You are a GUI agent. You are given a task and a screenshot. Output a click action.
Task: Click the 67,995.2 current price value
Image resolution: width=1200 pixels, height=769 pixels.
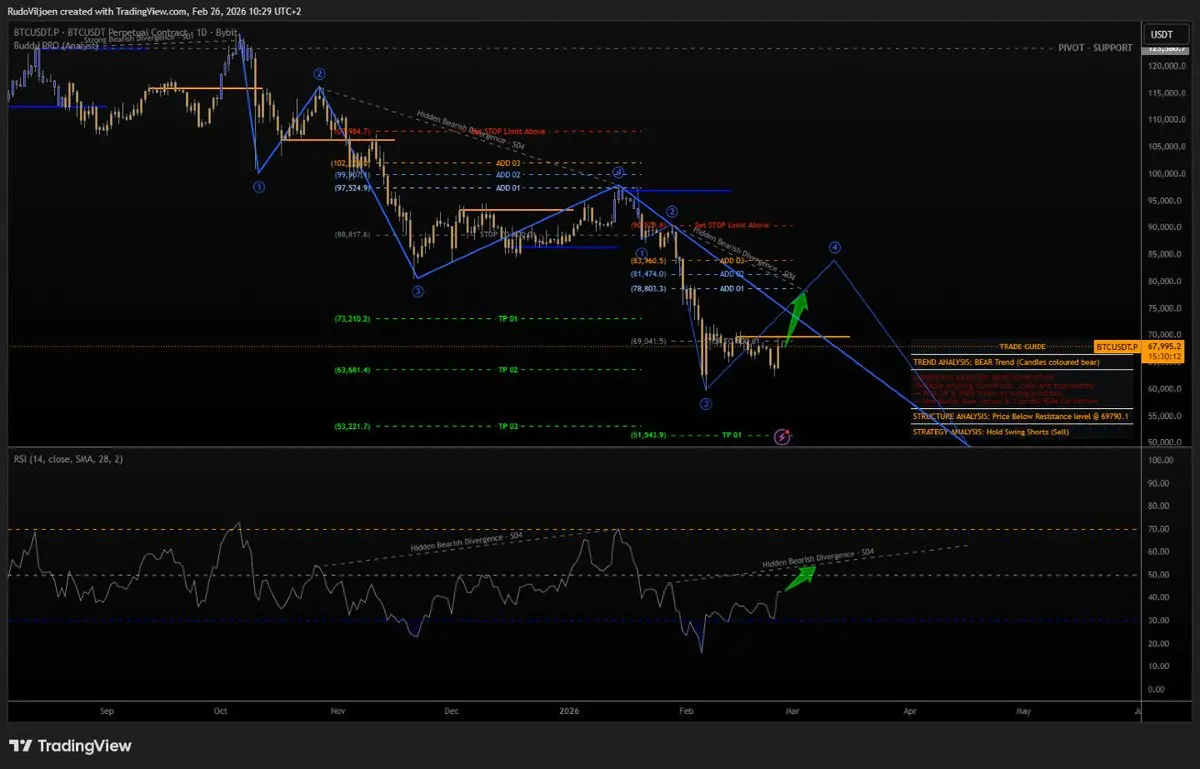click(1163, 345)
